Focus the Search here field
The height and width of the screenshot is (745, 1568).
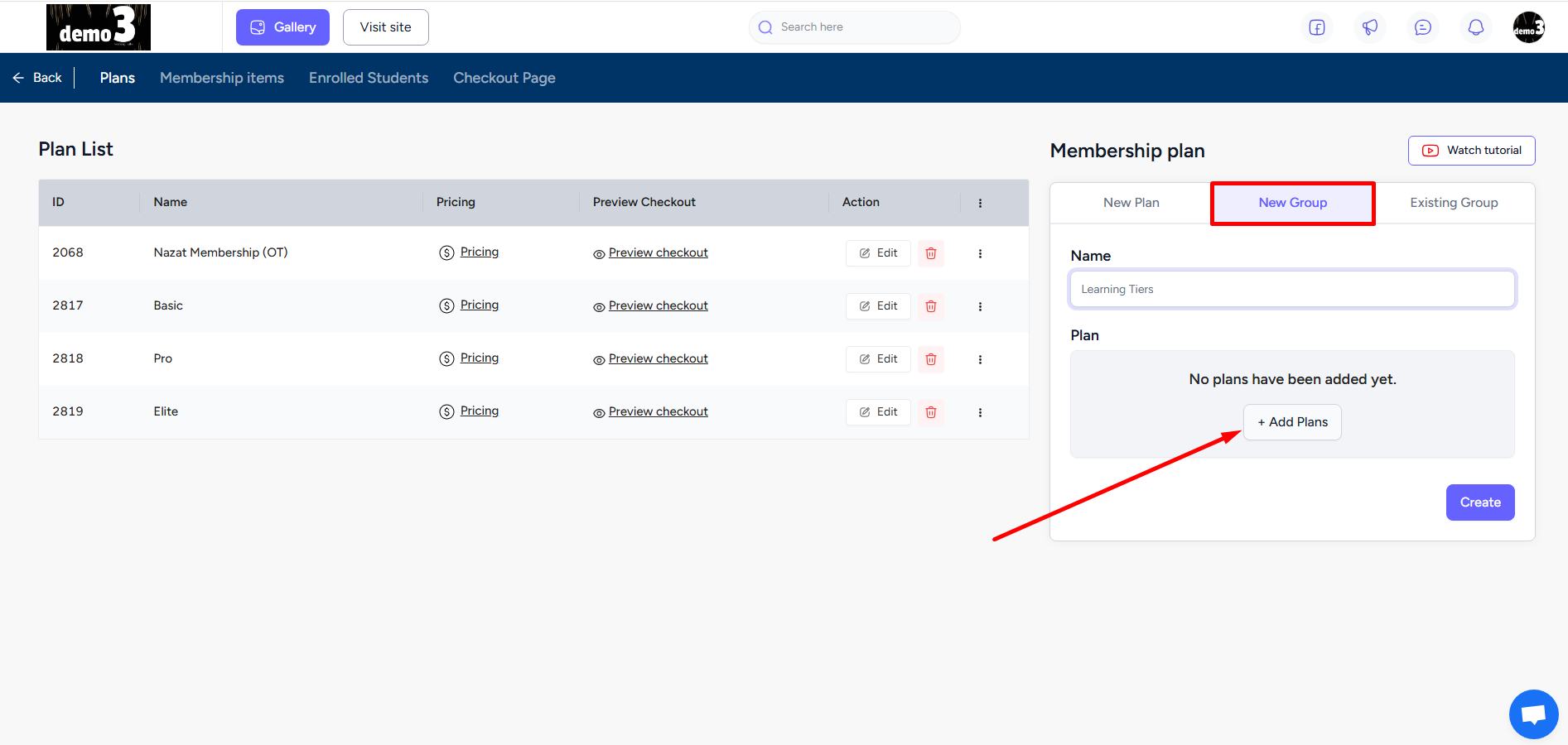coord(855,27)
